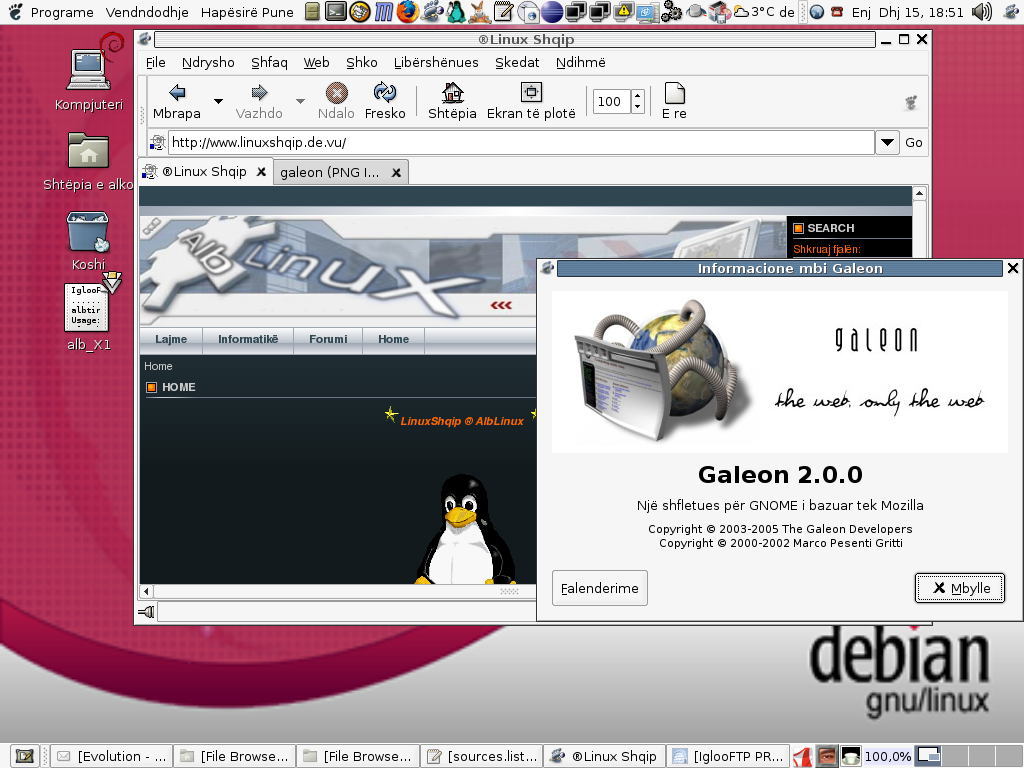Enable fullscreen with Ekran të plotë
1024x768 pixels.
531,92
